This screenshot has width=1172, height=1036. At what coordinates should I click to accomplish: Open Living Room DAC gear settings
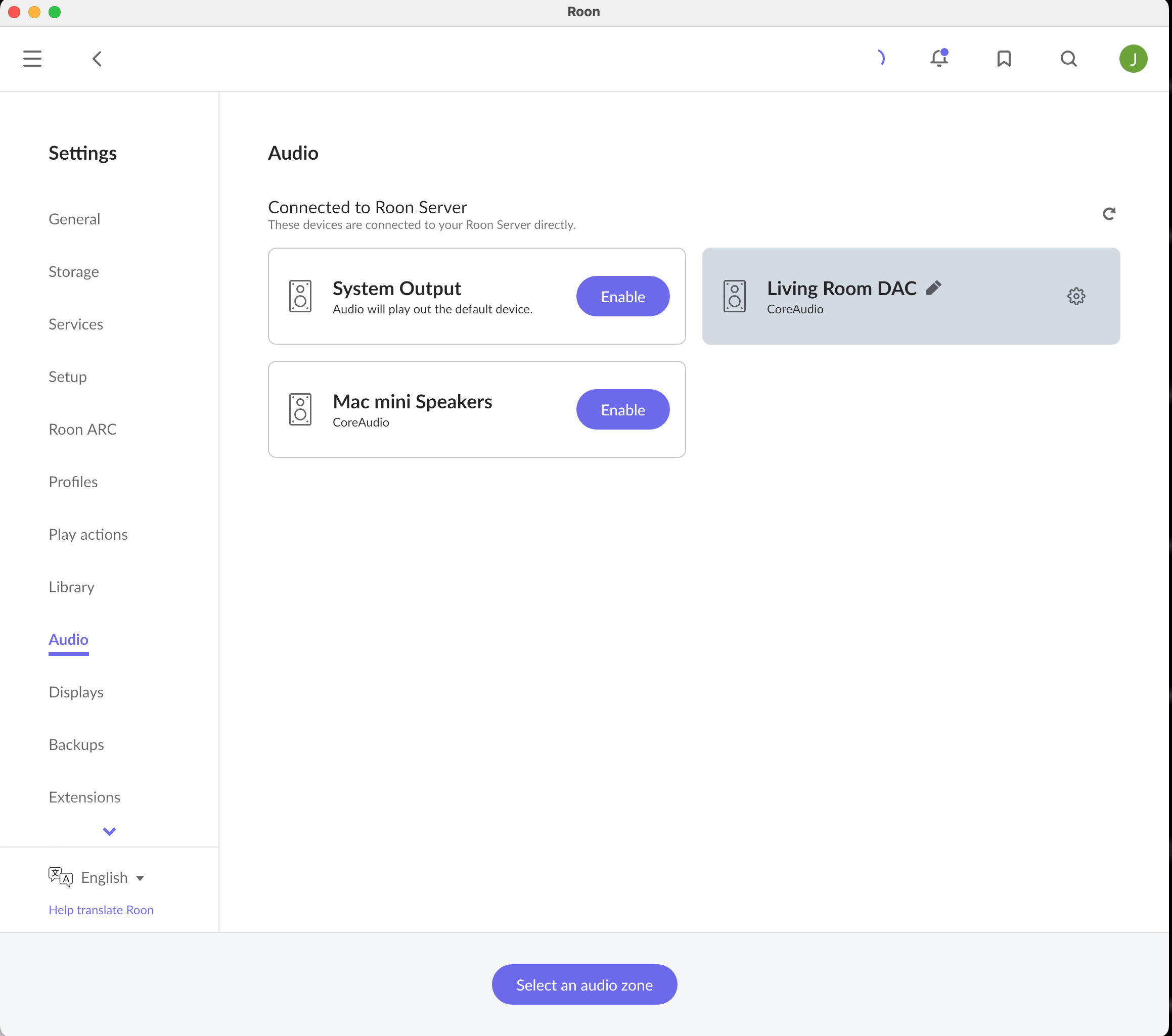(x=1075, y=296)
